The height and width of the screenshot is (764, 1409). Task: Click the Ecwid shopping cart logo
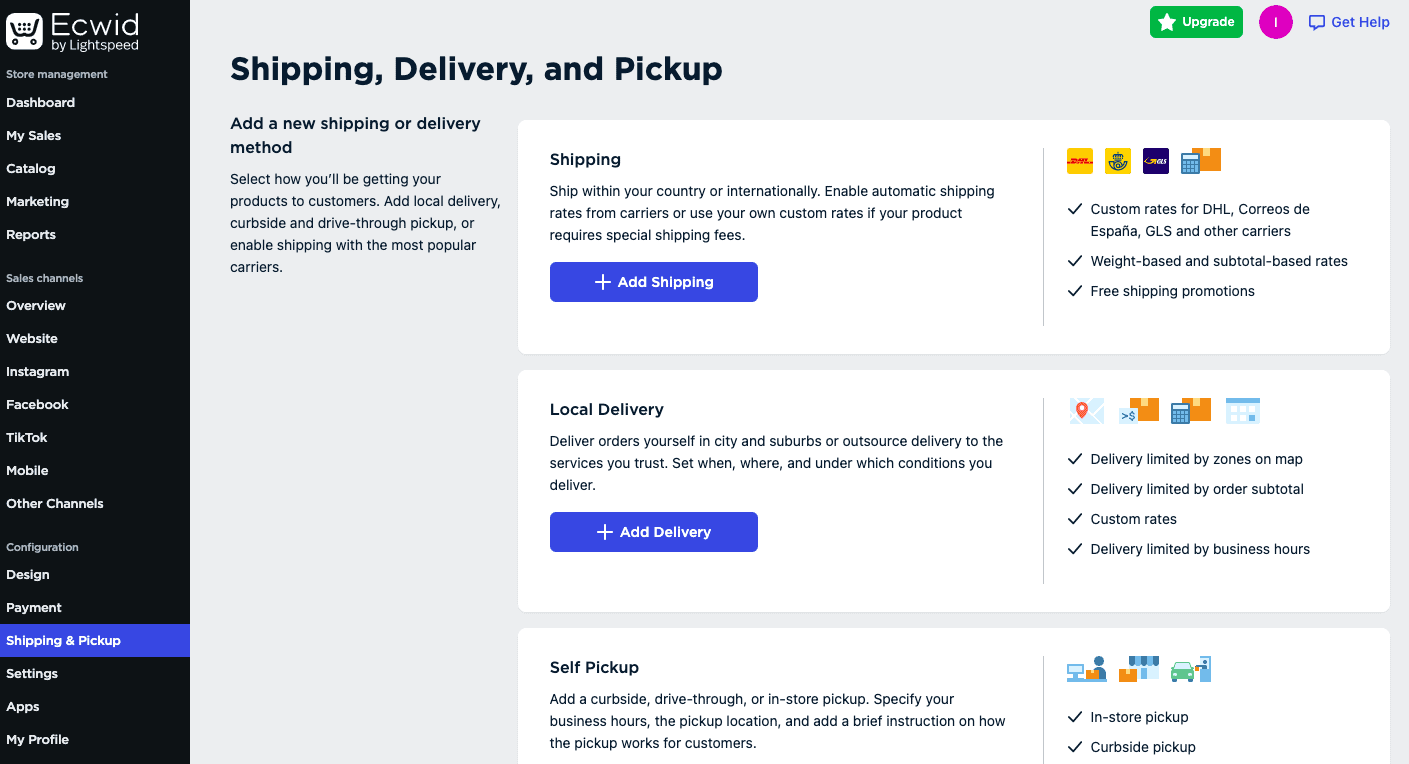(24, 31)
